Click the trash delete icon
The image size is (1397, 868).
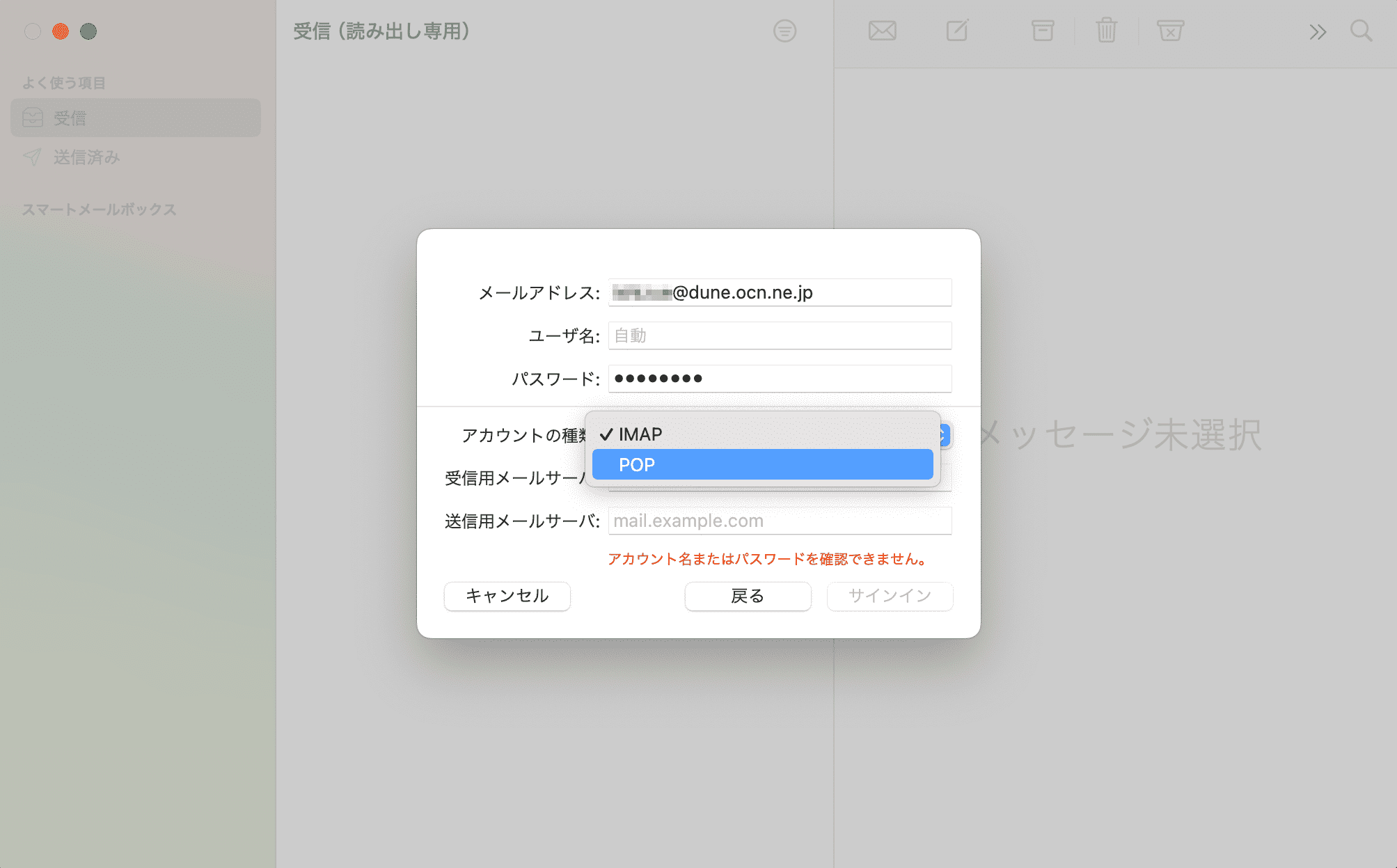click(1106, 31)
